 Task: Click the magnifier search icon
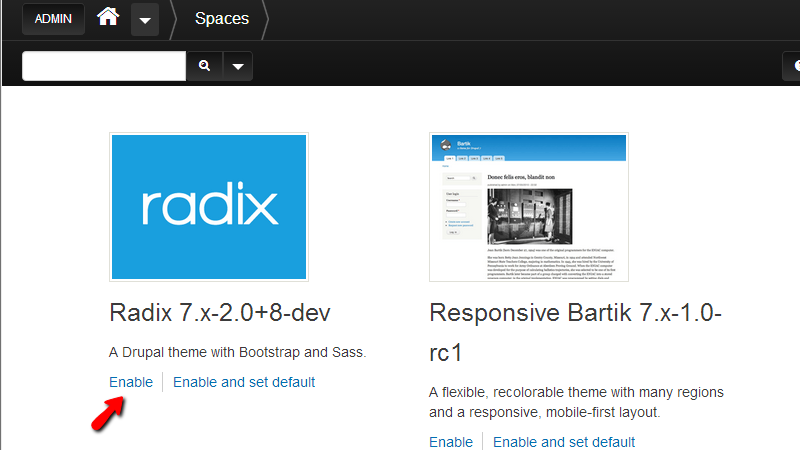(x=205, y=66)
